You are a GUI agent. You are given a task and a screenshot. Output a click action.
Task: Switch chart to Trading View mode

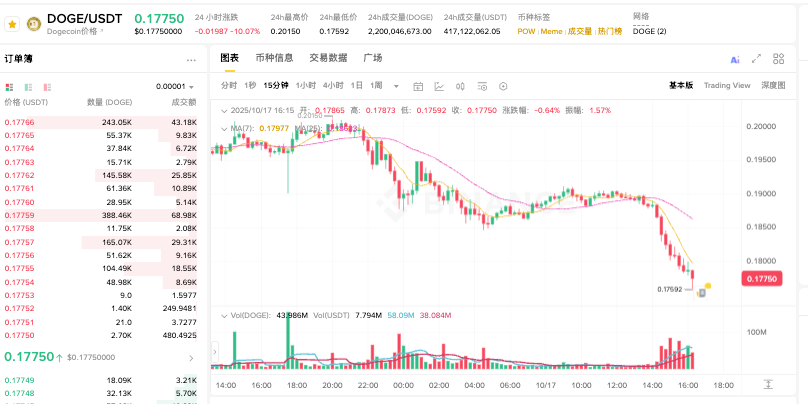[727, 86]
